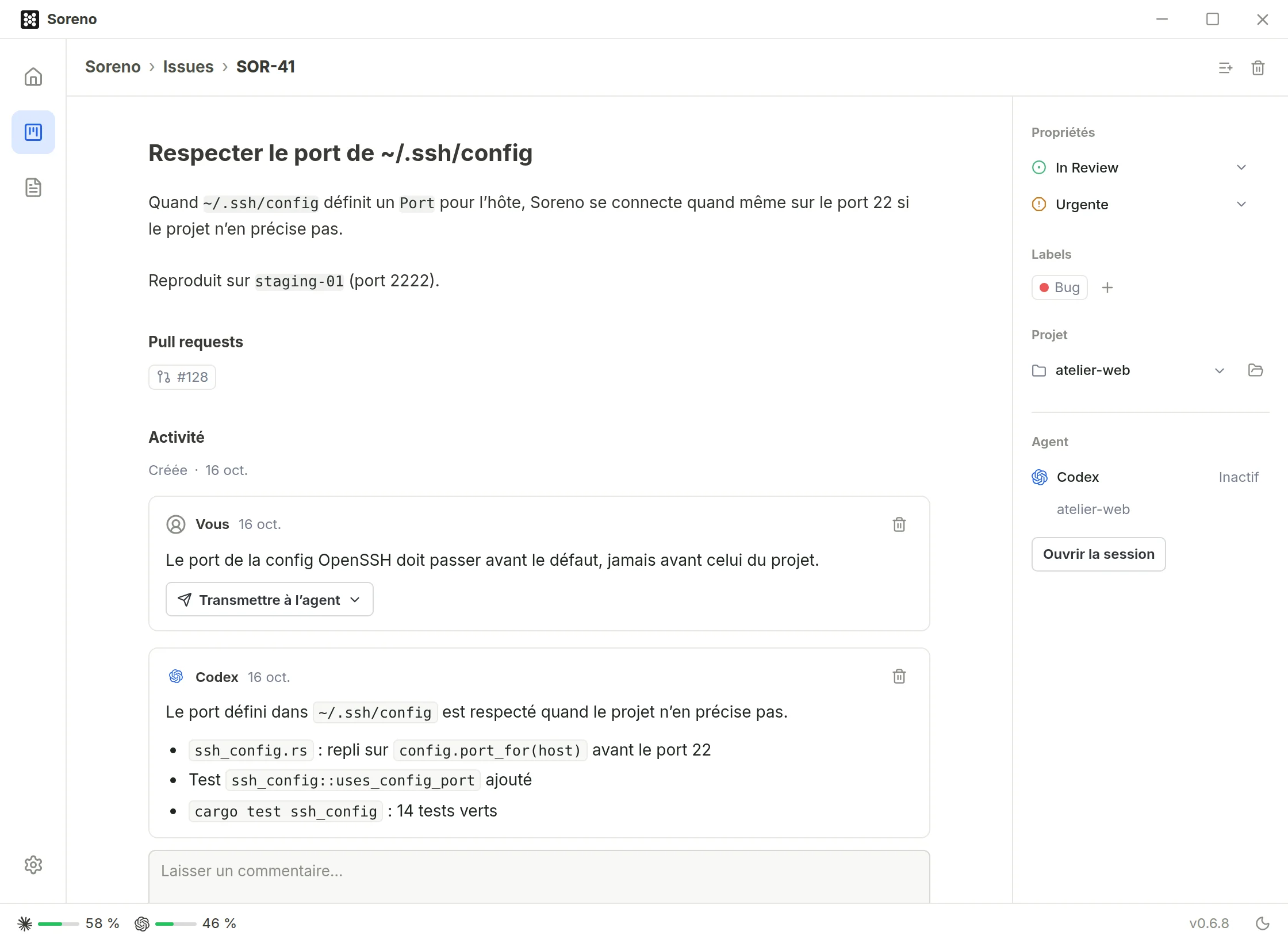Open the documents sidebar icon
1288x943 pixels.
pyautogui.click(x=33, y=187)
